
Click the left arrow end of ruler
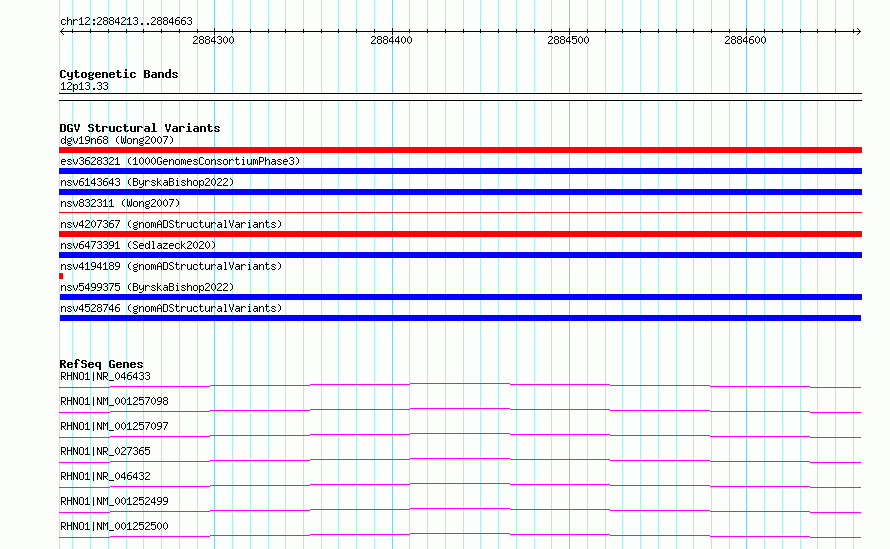(62, 31)
